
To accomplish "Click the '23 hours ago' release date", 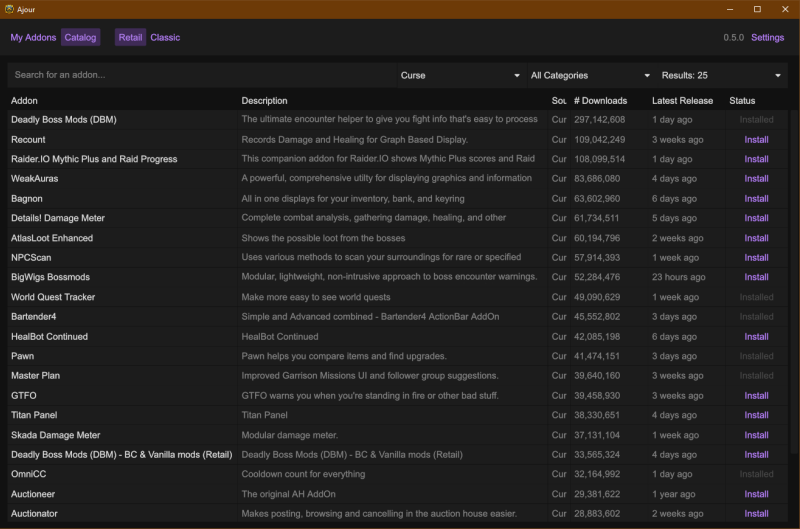I will pyautogui.click(x=679, y=277).
